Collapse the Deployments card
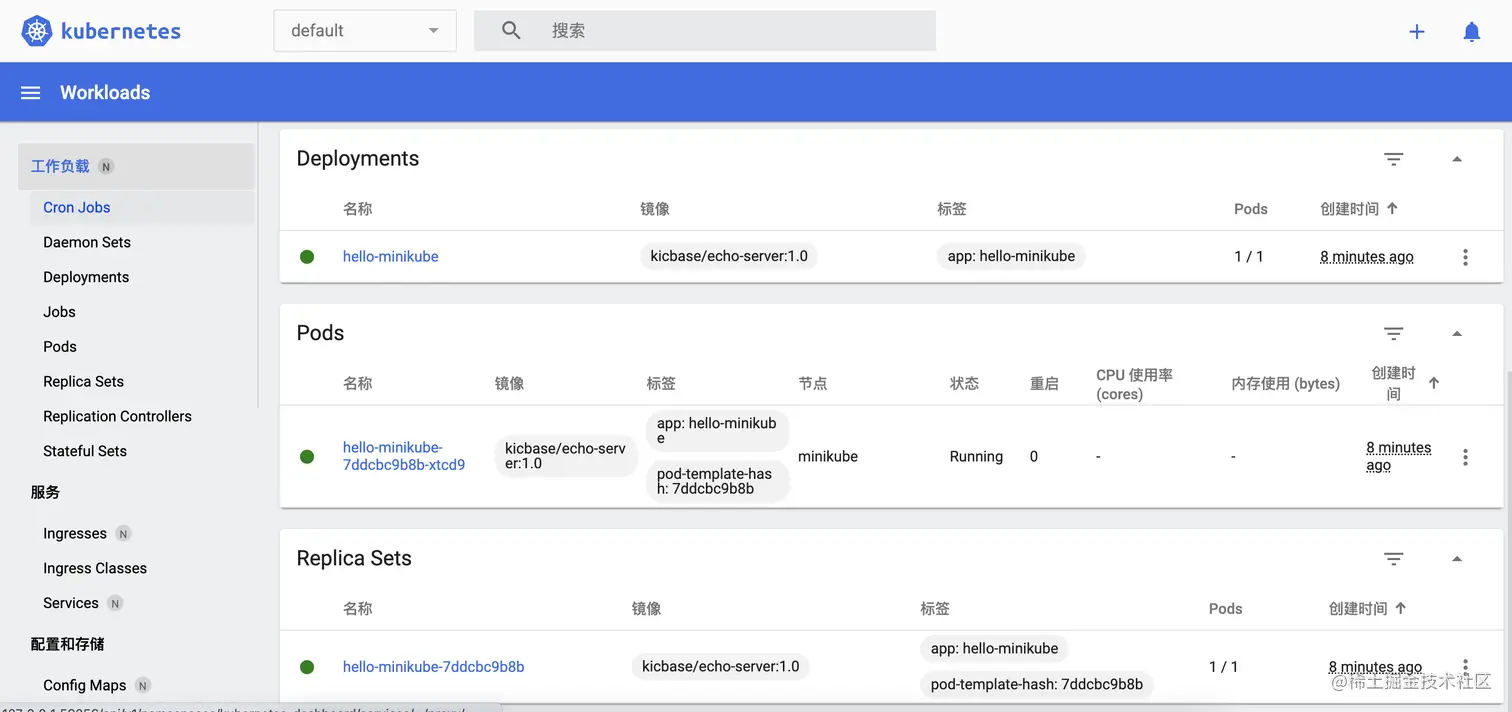The height and width of the screenshot is (712, 1512). click(1457, 159)
